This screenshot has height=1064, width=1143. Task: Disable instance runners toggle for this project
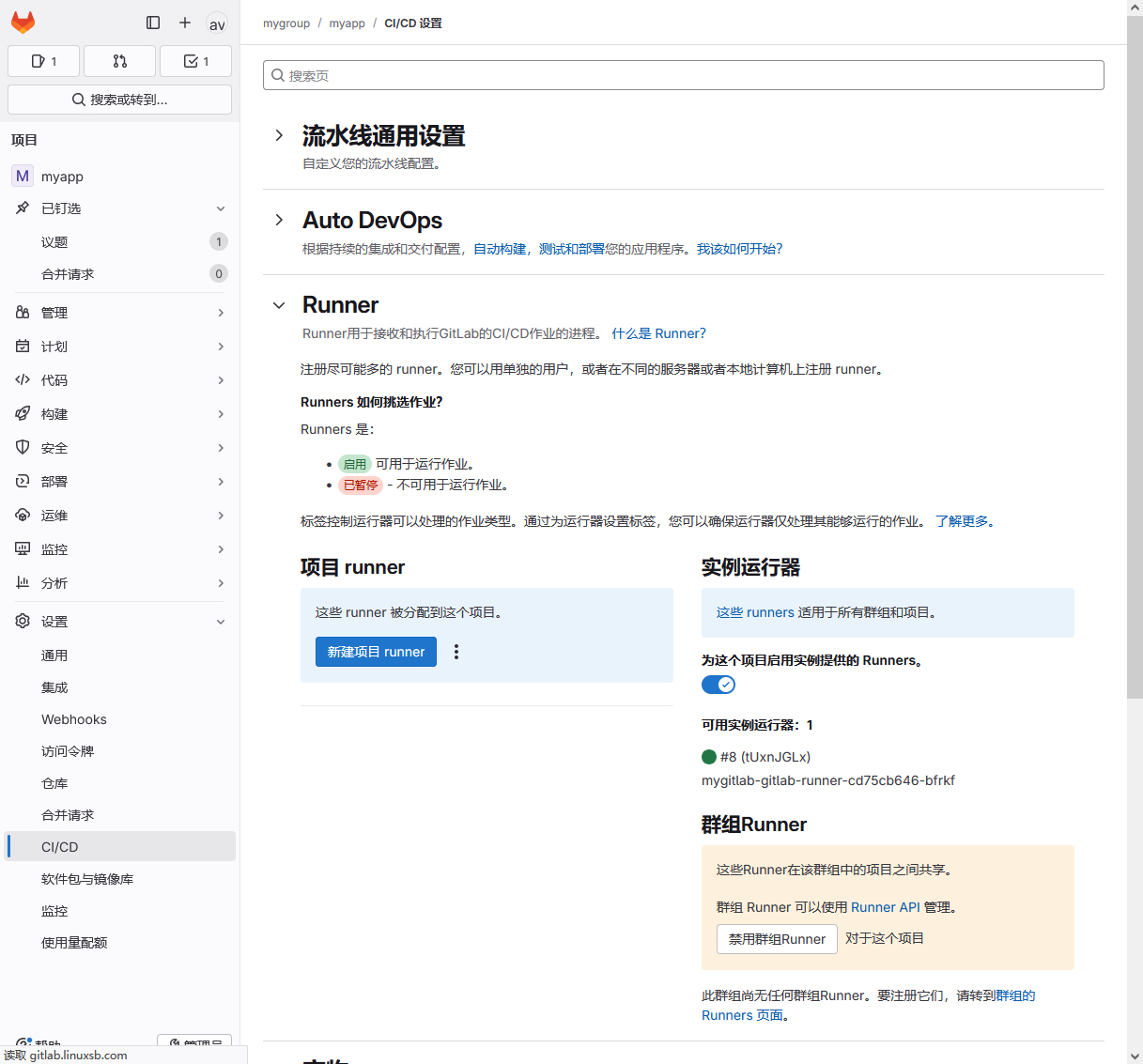[718, 685]
